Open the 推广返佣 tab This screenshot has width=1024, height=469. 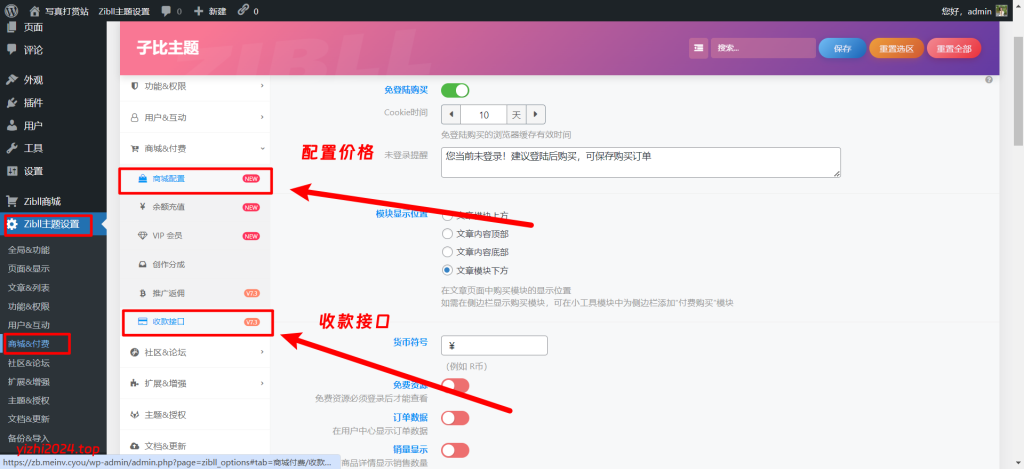195,293
